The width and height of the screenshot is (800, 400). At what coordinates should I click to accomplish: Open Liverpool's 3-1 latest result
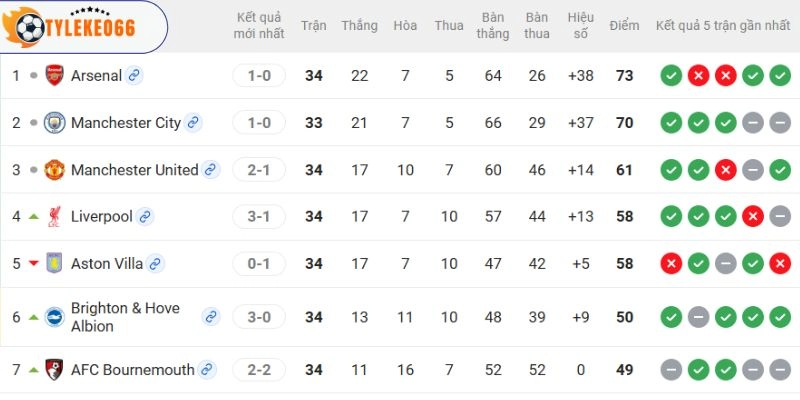coord(259,216)
